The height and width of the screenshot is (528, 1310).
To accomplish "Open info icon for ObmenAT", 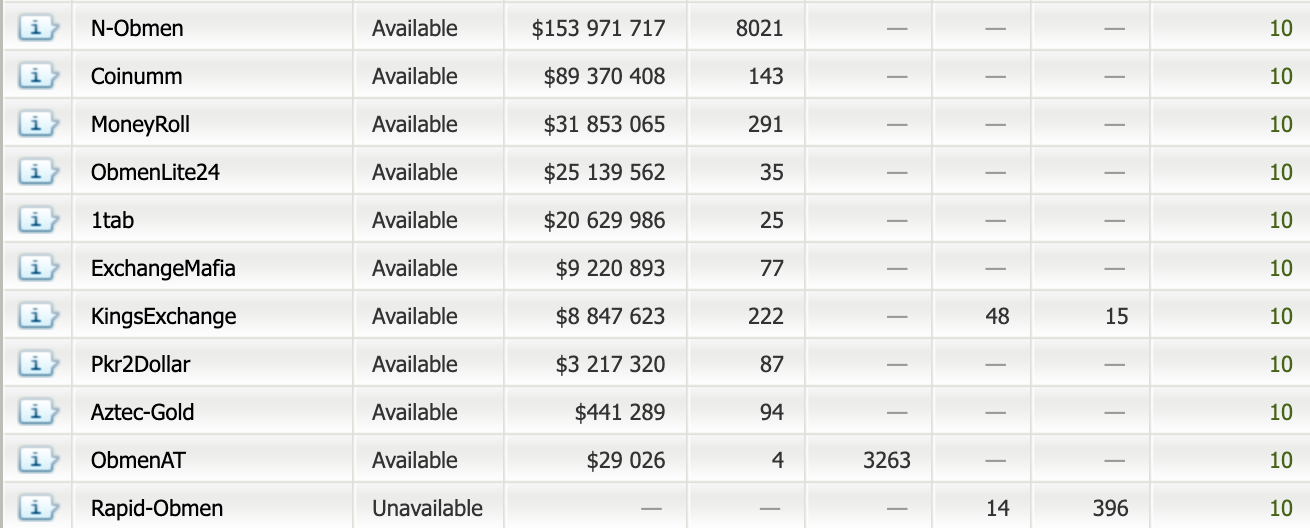I will [35, 460].
